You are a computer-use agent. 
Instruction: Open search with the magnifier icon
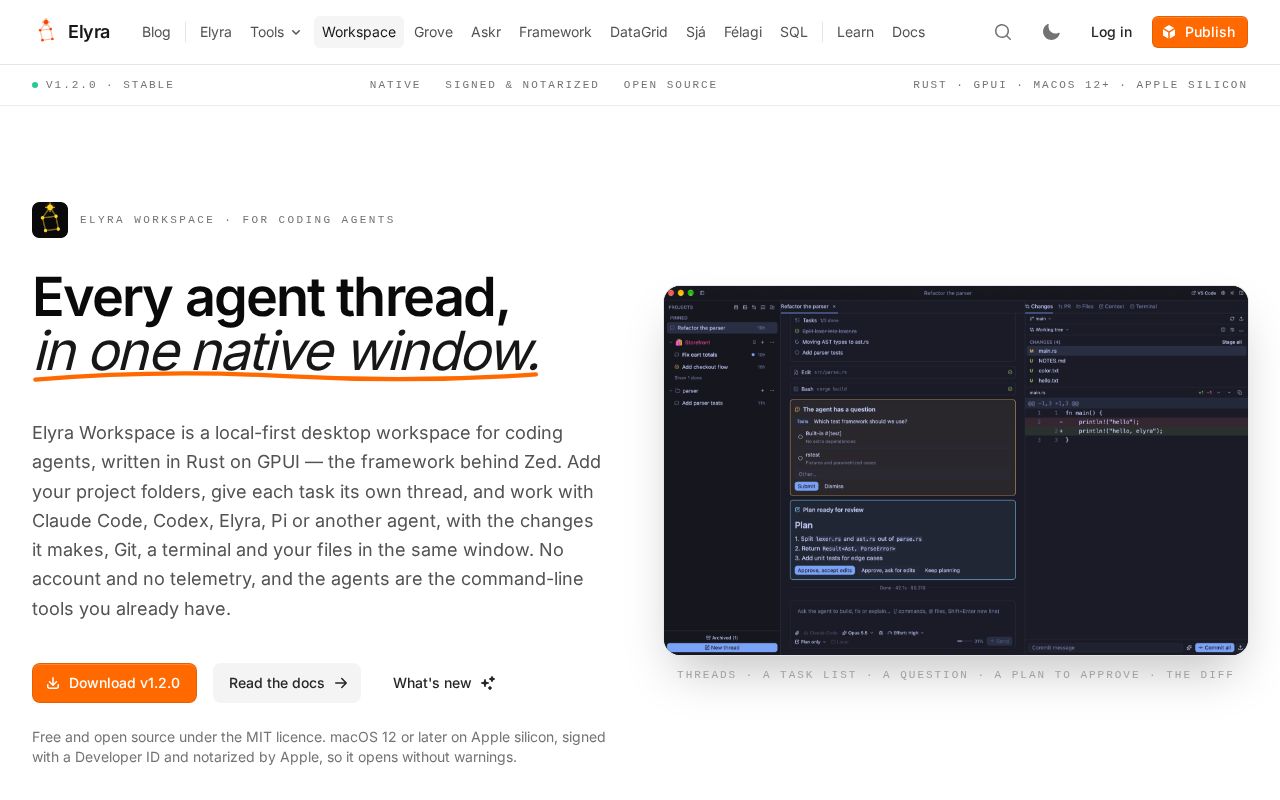click(1003, 32)
